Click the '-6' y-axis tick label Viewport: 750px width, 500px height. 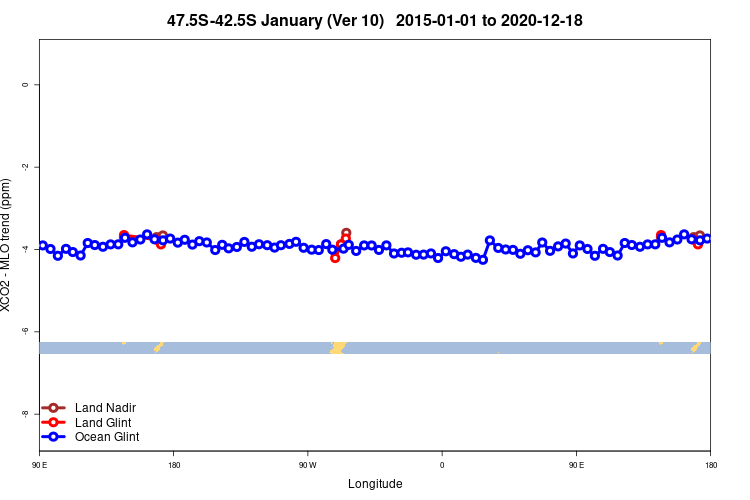click(24, 331)
